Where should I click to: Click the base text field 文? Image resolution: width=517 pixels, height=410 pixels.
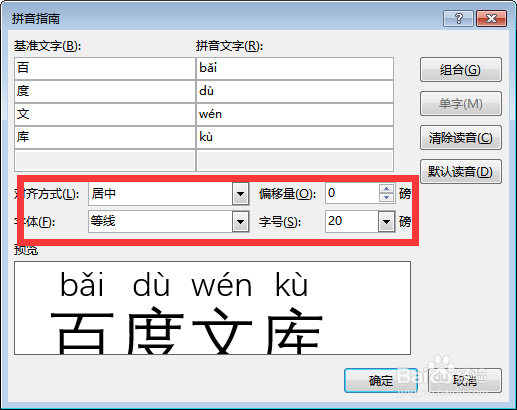(x=105, y=114)
